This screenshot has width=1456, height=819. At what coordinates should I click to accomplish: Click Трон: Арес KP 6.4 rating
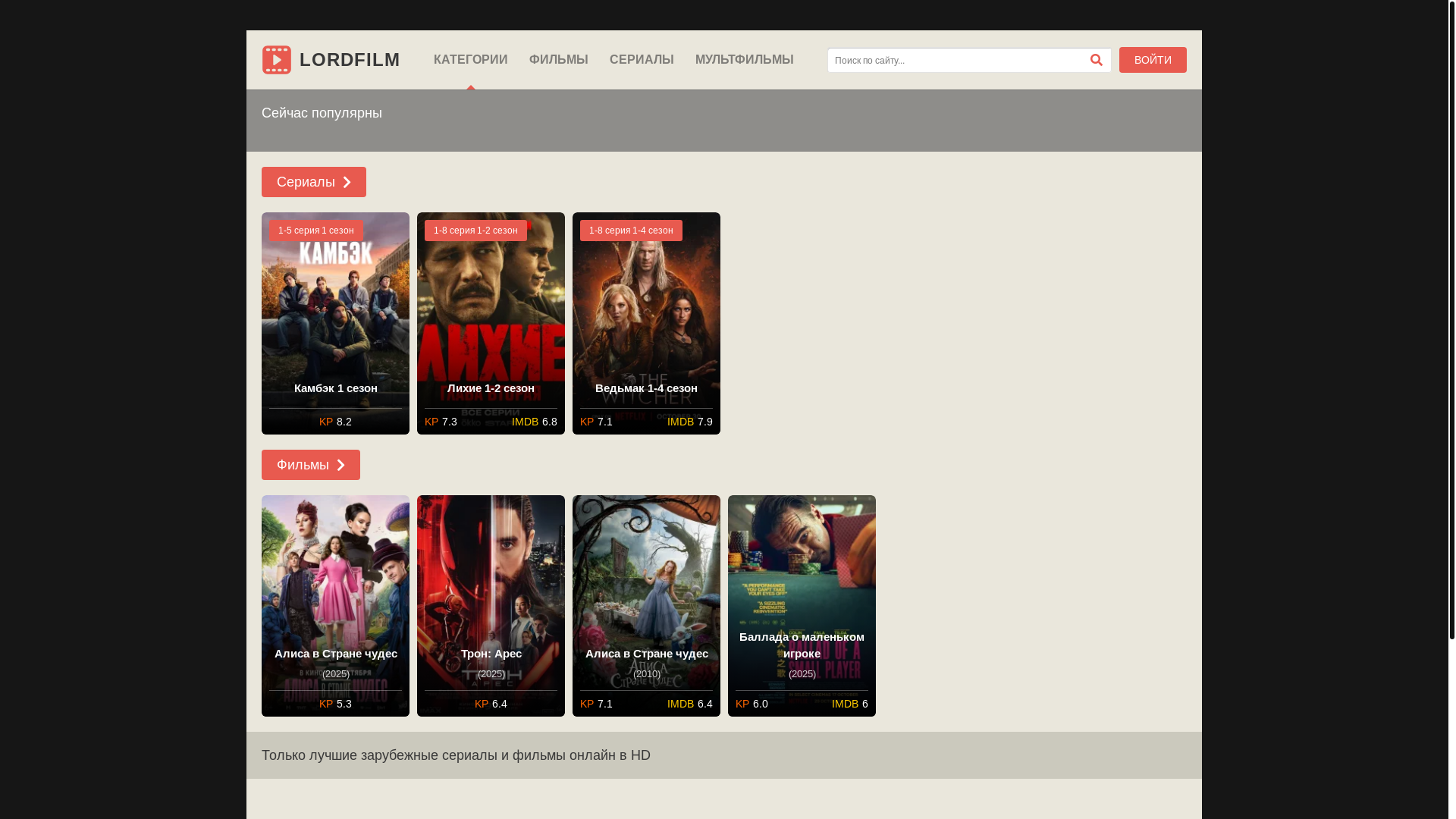pyautogui.click(x=491, y=704)
